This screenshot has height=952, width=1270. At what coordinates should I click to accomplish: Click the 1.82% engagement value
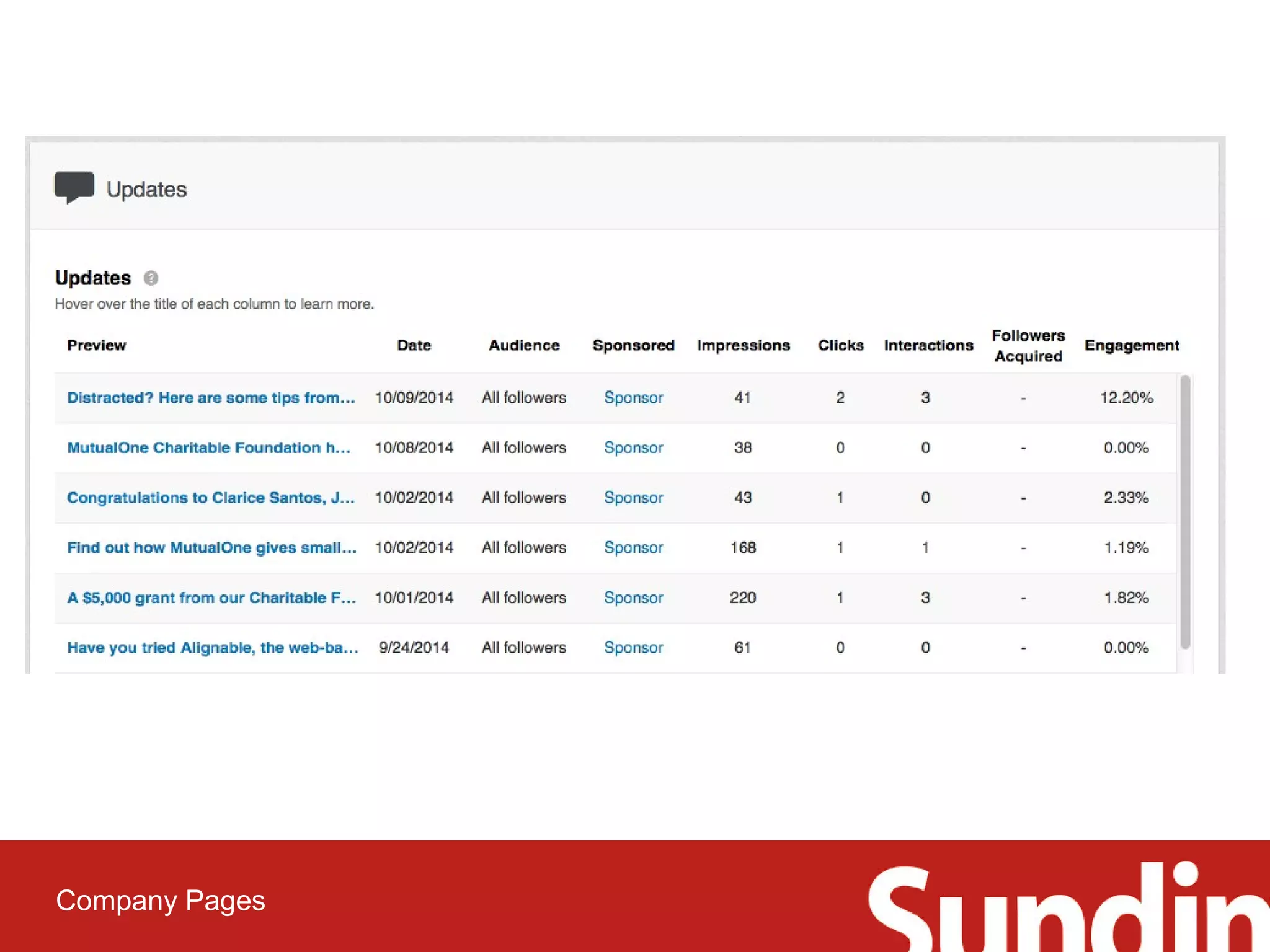click(1127, 597)
